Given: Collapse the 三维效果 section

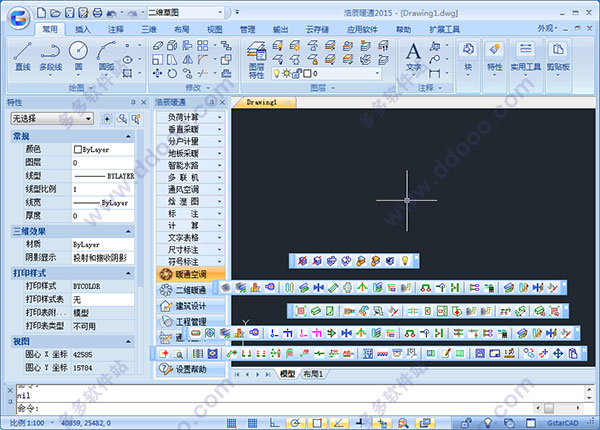Looking at the screenshot, I should [128, 231].
